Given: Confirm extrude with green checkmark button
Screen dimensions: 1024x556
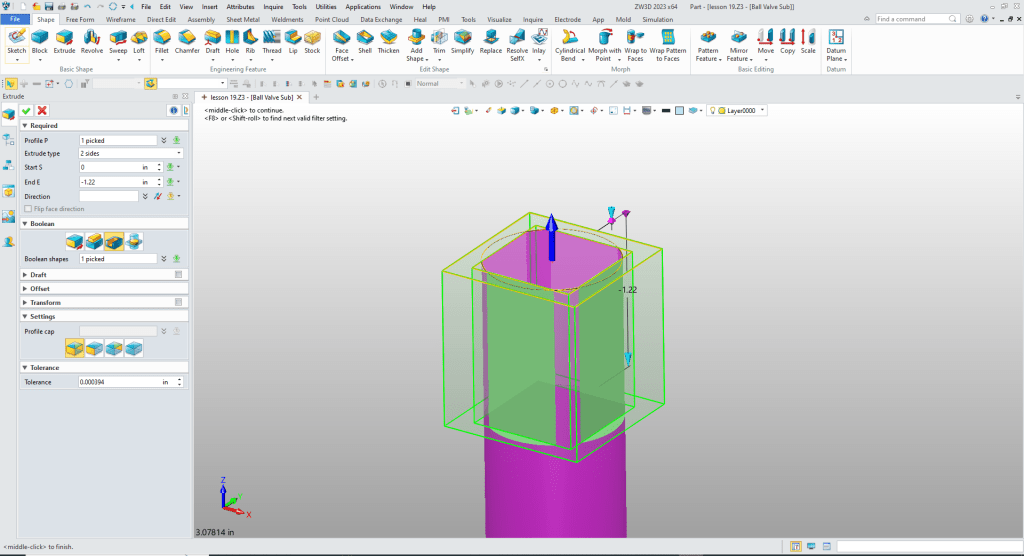Looking at the screenshot, I should pos(26,110).
